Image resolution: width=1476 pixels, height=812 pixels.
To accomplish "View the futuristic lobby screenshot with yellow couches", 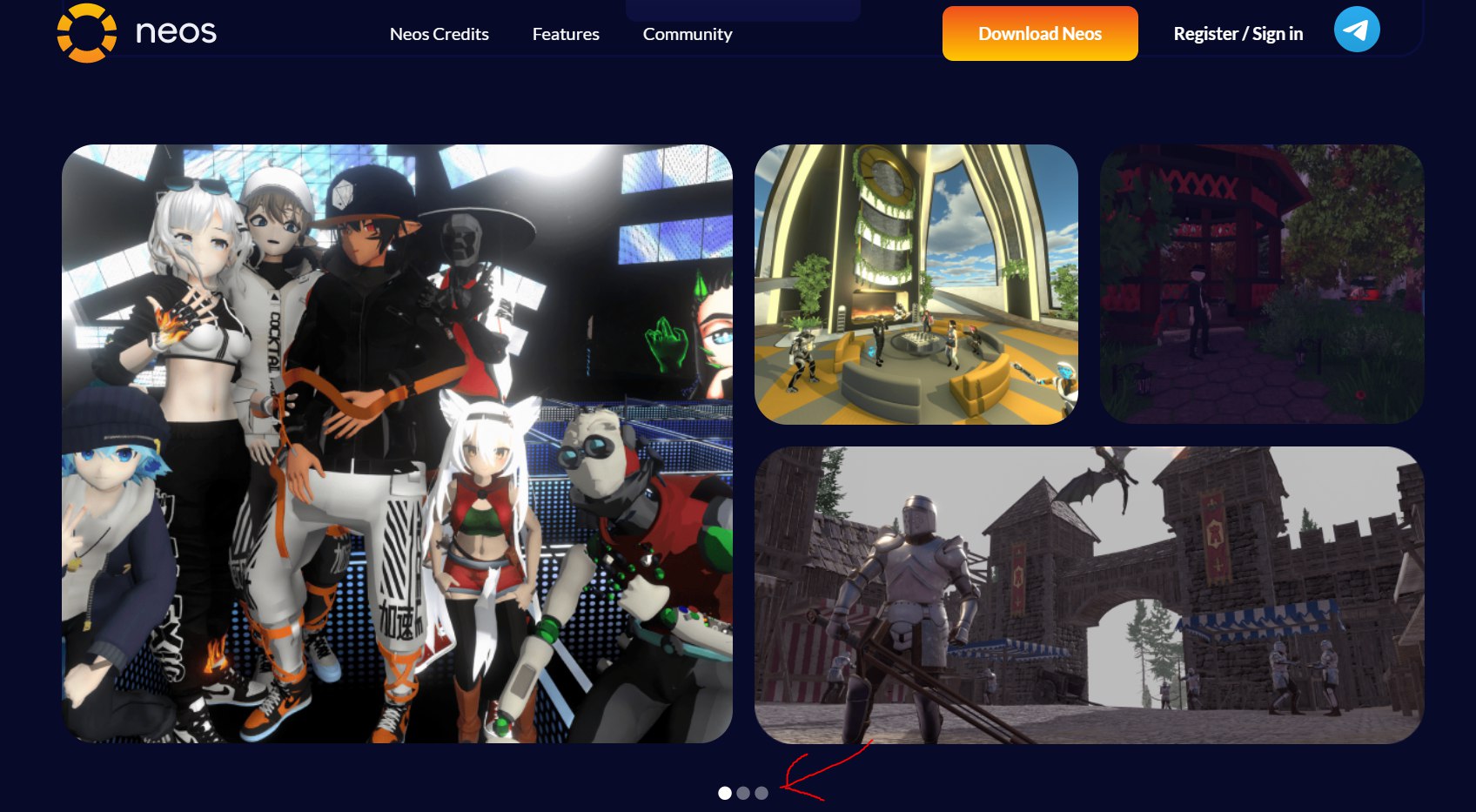I will (916, 284).
